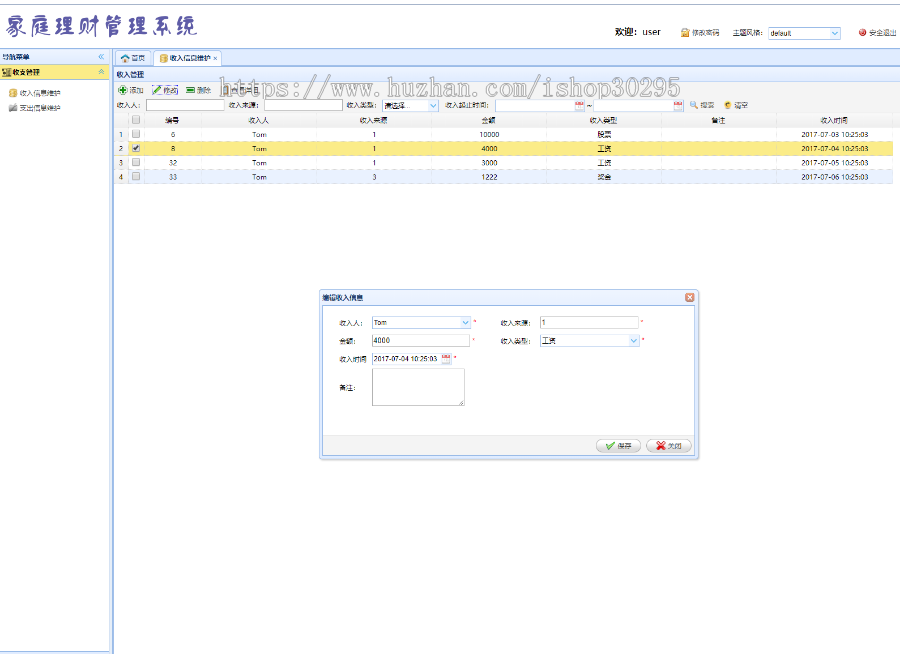This screenshot has width=900, height=654.
Task: Click the save button in dialog
Action: click(x=618, y=446)
